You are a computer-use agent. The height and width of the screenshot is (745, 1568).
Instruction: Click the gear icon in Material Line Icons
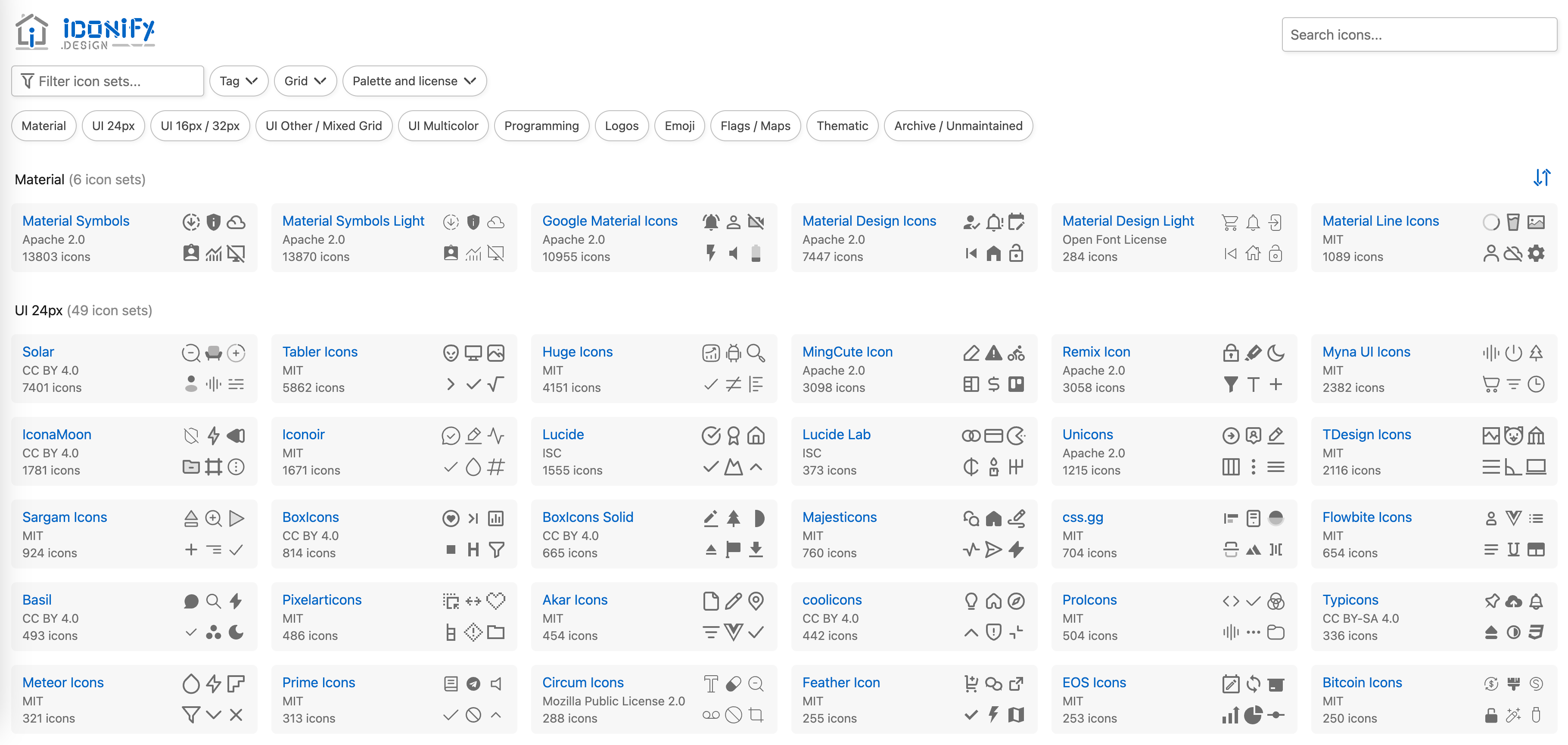tap(1537, 253)
